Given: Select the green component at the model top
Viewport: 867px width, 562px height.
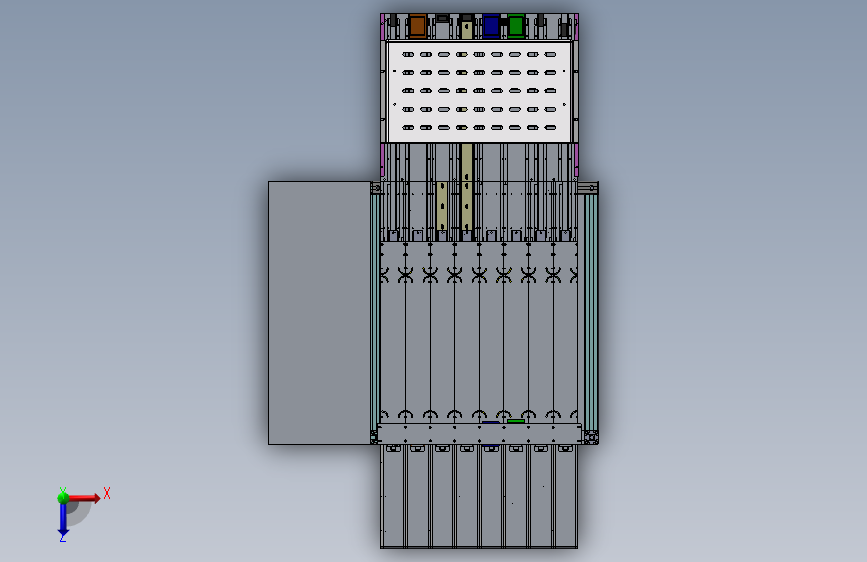Looking at the screenshot, I should coord(515,25).
